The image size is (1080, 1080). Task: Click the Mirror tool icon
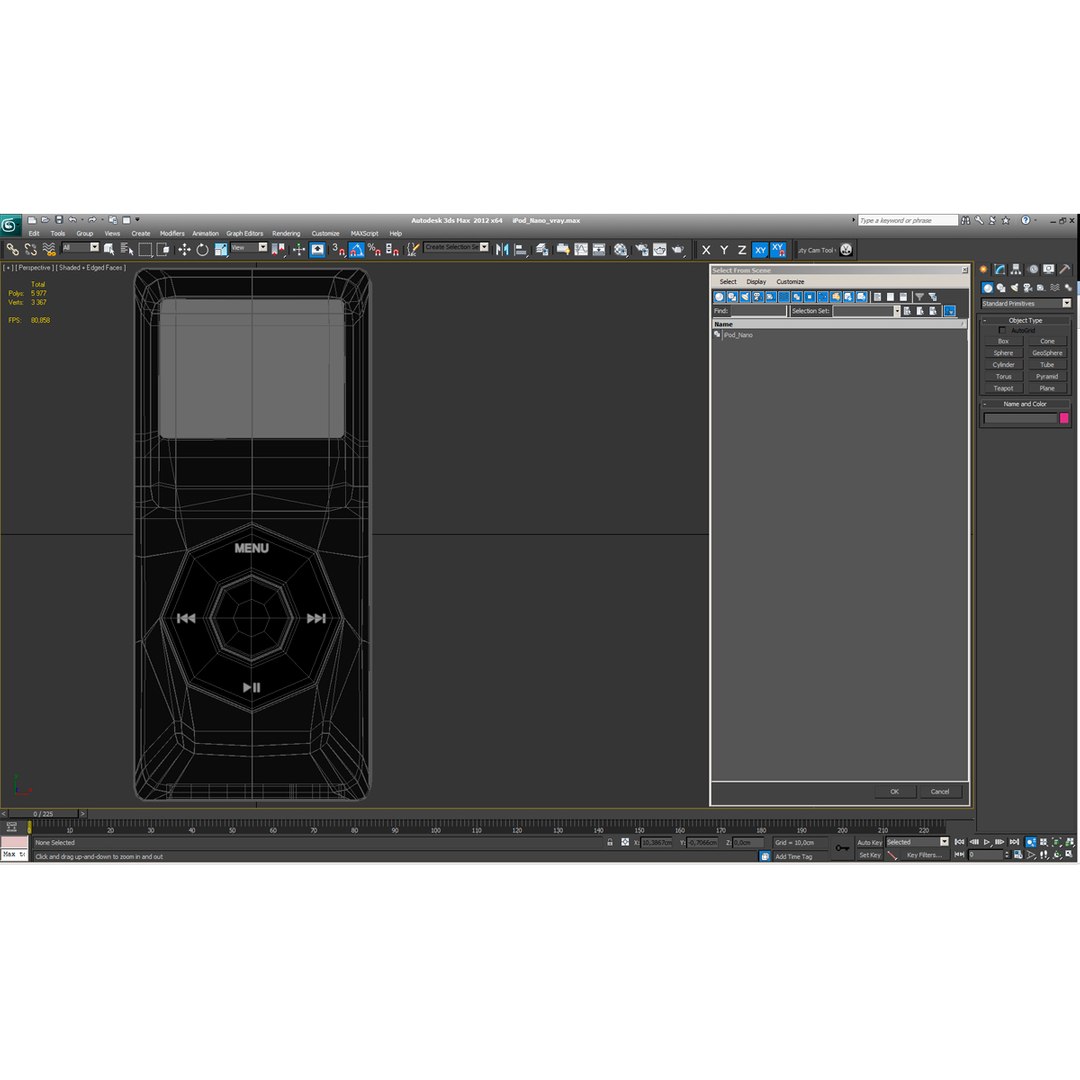click(502, 249)
